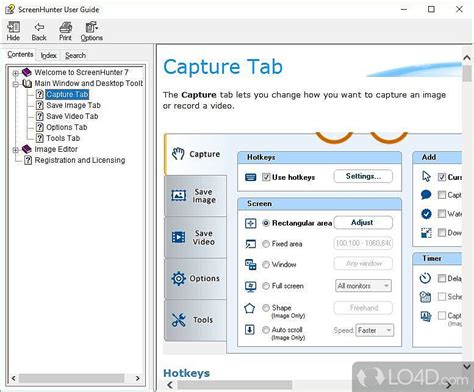Screen dimensions: 474x392
Task: Select the Window radio button
Action: pos(266,265)
